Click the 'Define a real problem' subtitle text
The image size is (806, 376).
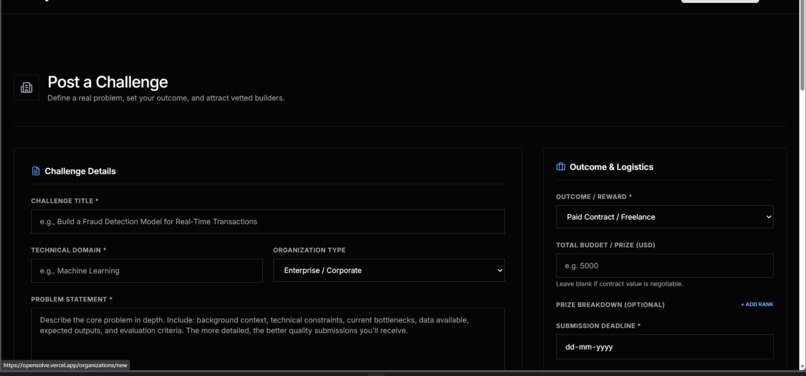click(x=166, y=98)
